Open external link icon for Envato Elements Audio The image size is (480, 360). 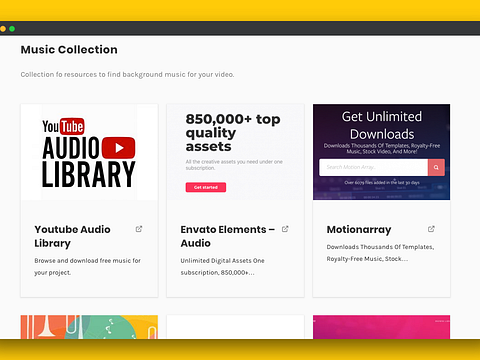[285, 229]
